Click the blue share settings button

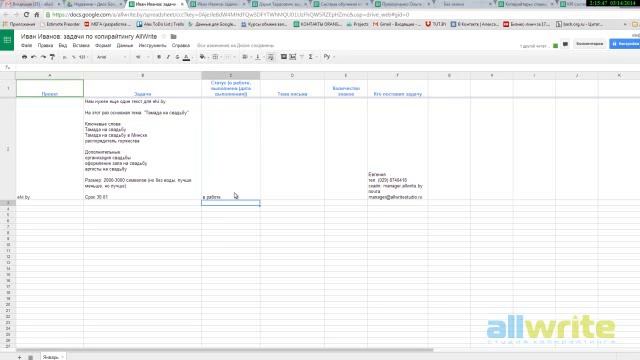point(624,44)
